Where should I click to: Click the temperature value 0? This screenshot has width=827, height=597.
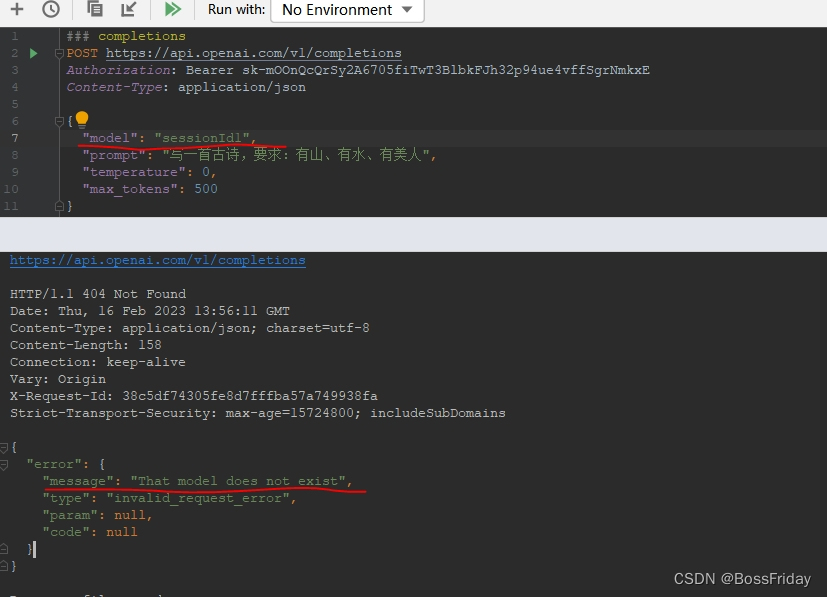coord(205,172)
